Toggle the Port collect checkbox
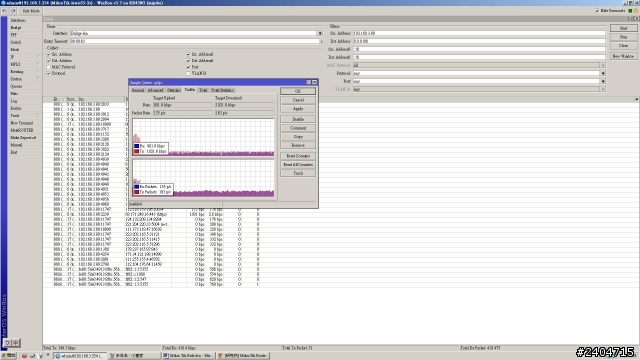The width and height of the screenshot is (640, 360). [188, 67]
